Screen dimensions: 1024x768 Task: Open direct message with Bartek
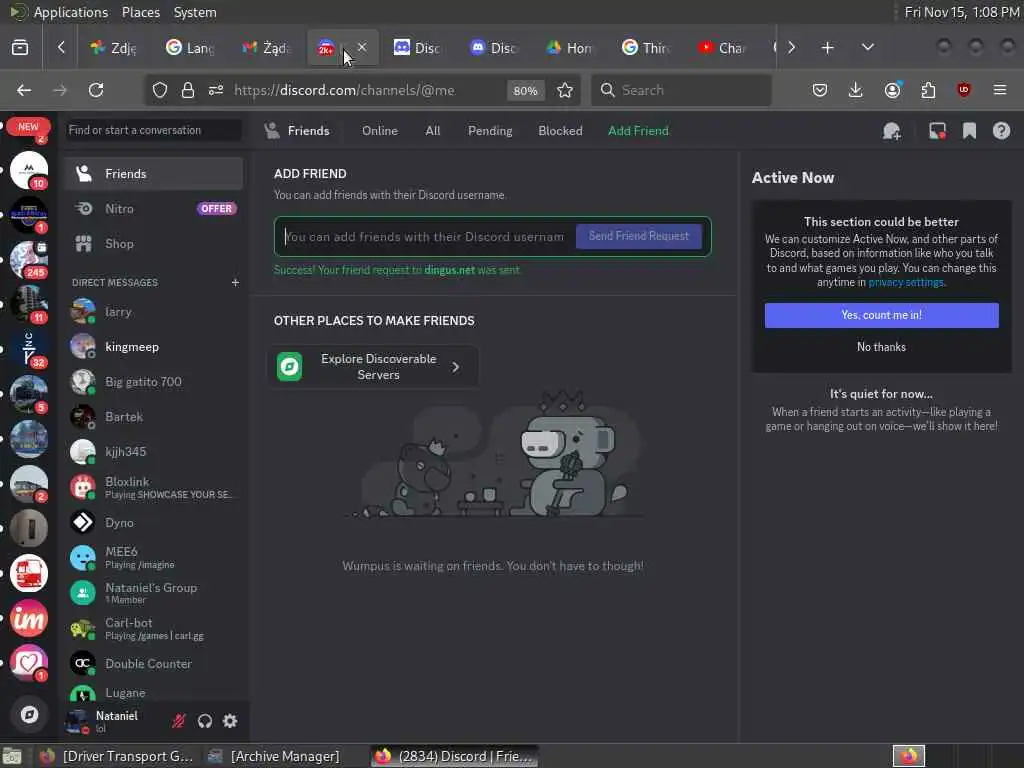tap(153, 417)
